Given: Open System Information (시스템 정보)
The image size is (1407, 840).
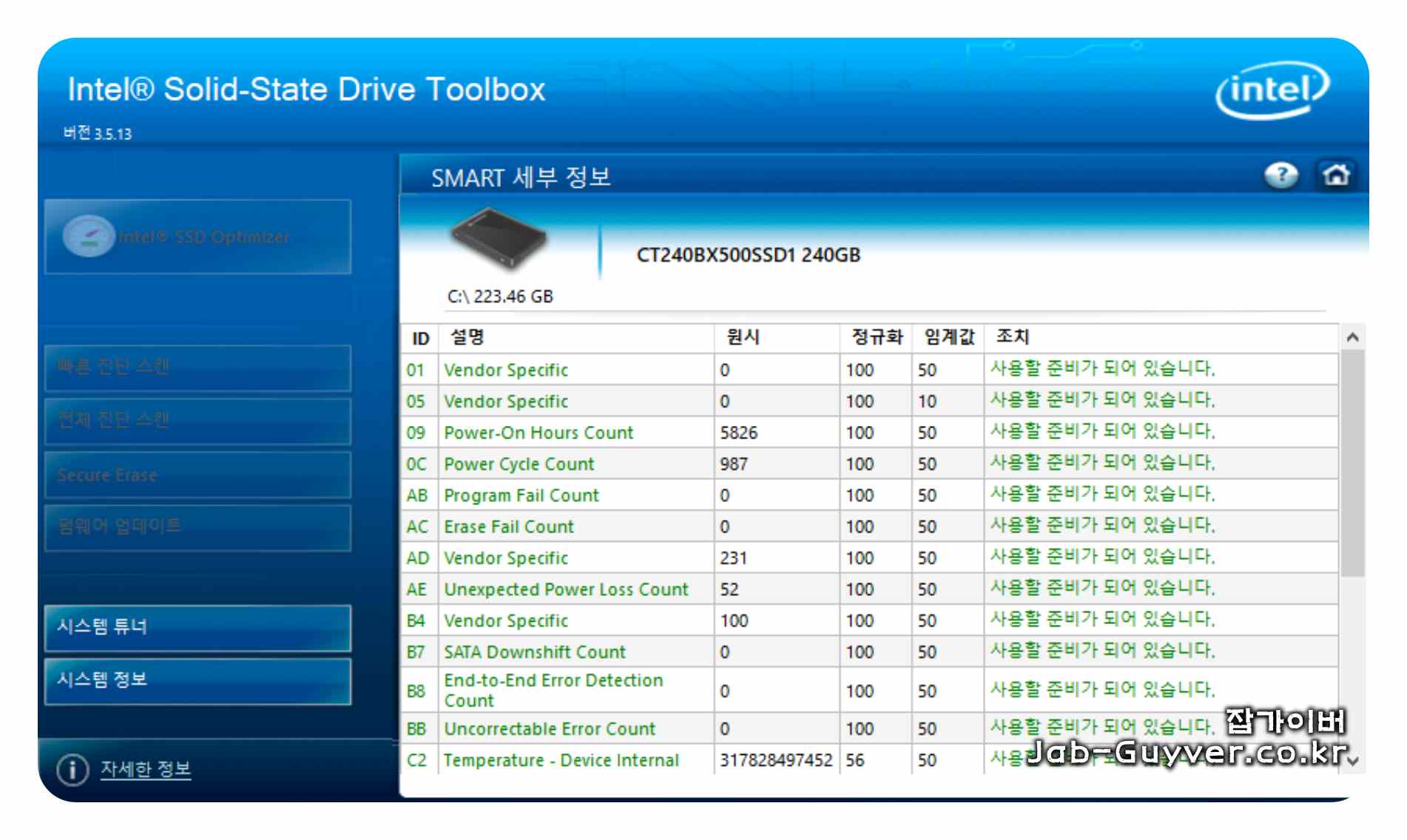Looking at the screenshot, I should [x=198, y=681].
